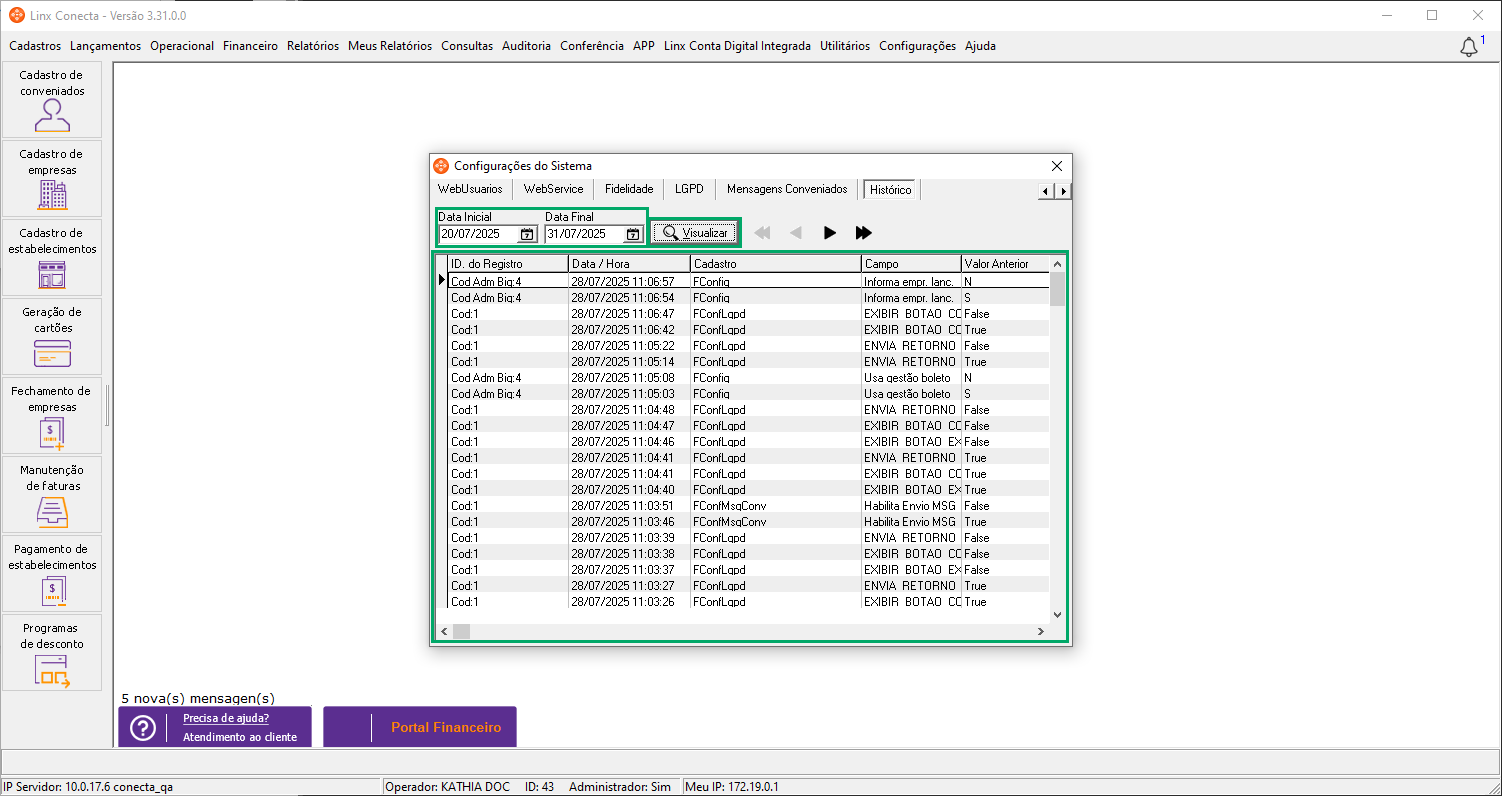
Task: Click the Data Inicial date field
Action: (479, 234)
